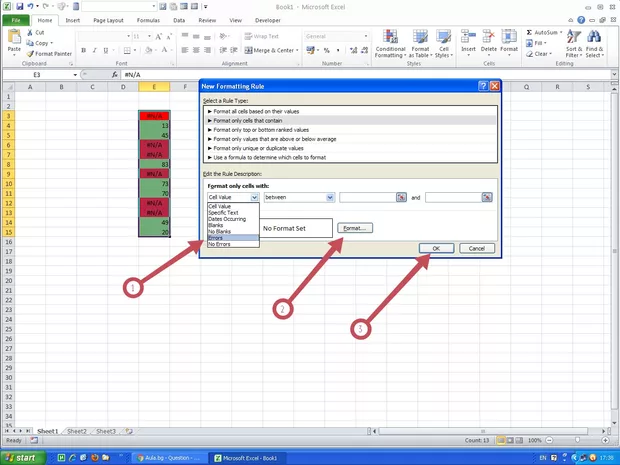Toggle Italic formatting

click(95, 50)
